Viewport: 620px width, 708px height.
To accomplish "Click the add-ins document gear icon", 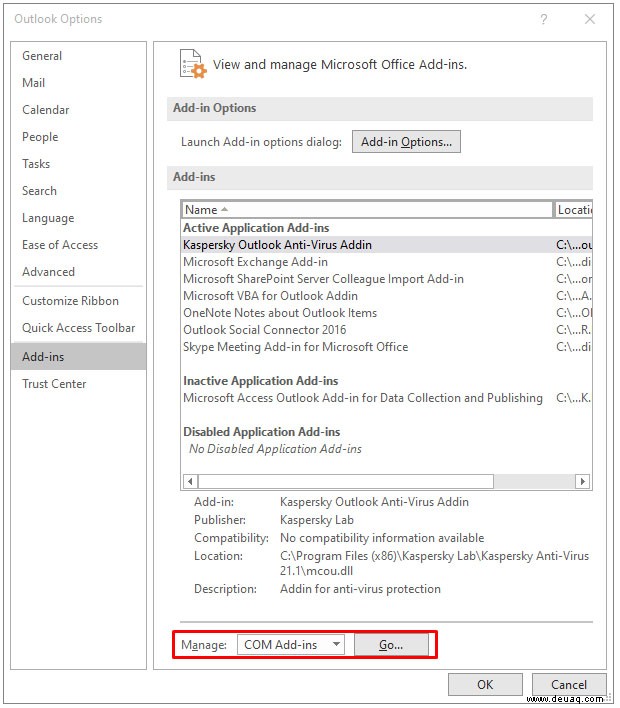I will pyautogui.click(x=193, y=64).
